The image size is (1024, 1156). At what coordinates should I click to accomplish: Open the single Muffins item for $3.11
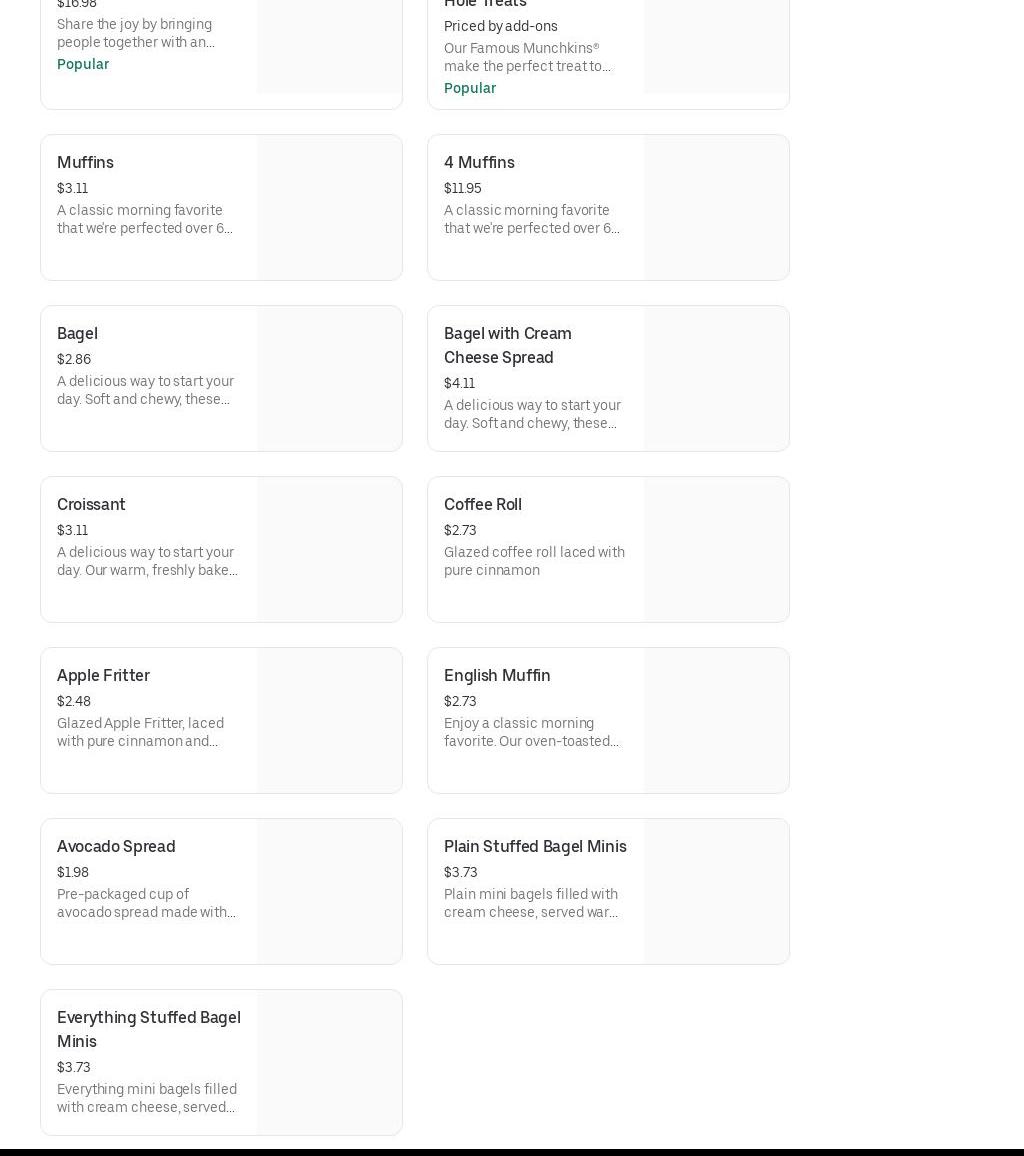tap(85, 162)
